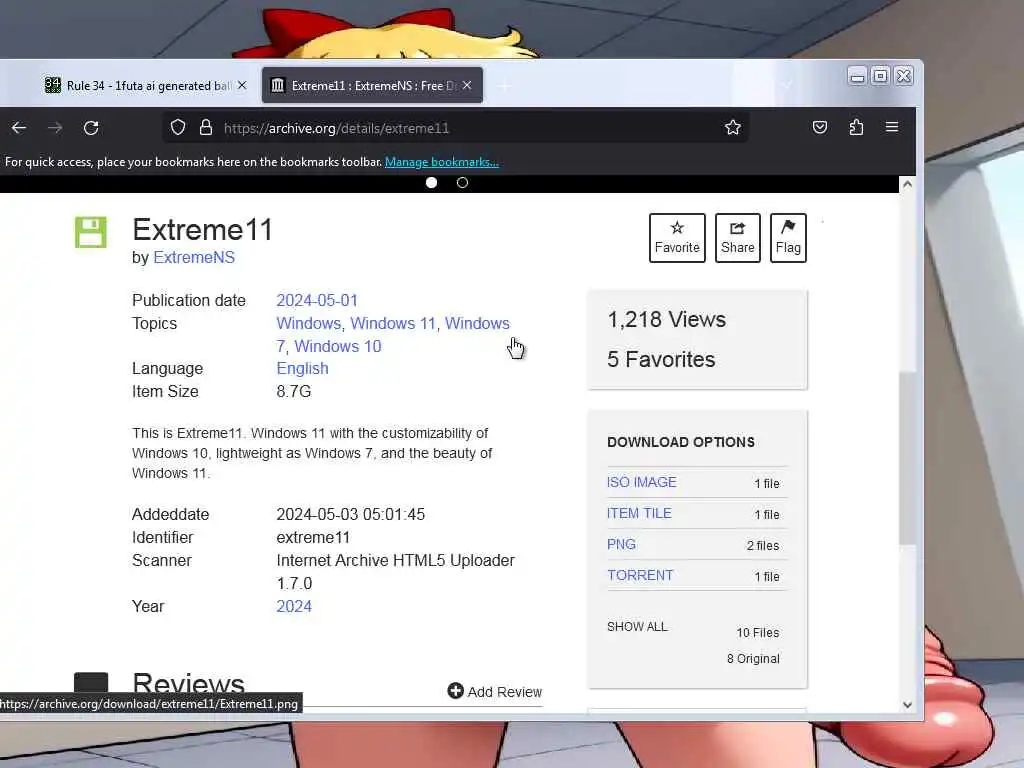Download the ITEM TILE file
The image size is (1024, 768).
639,513
